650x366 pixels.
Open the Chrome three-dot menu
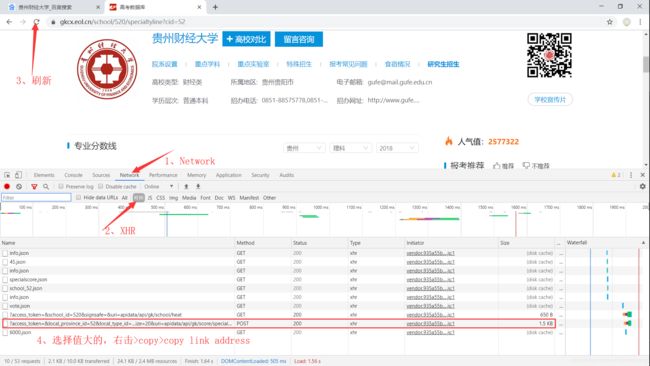point(641,22)
